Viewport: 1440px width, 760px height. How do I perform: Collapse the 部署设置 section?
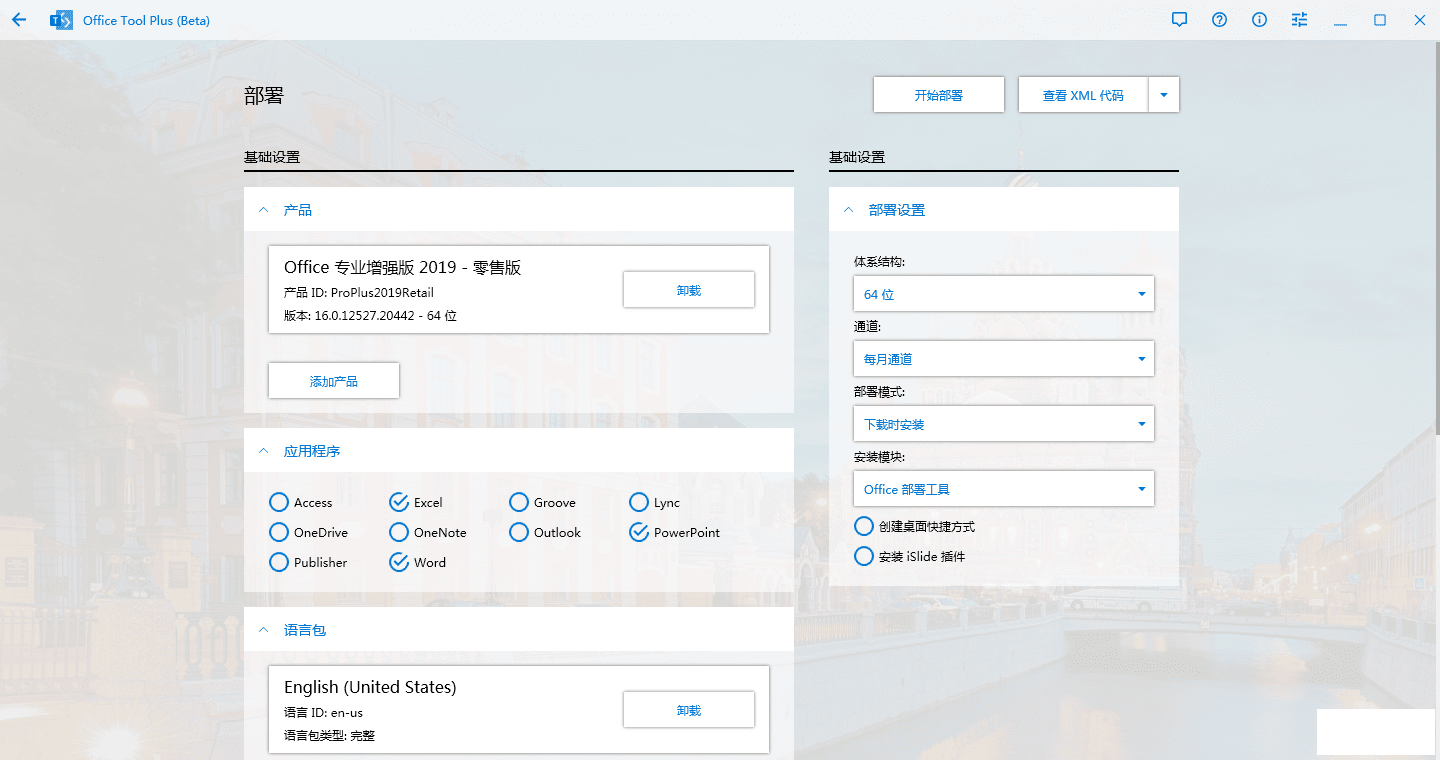[x=849, y=210]
